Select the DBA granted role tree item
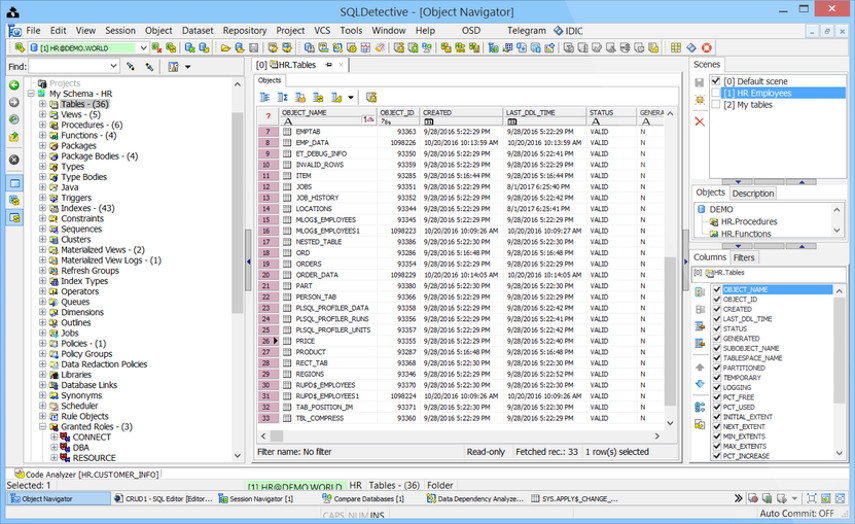Viewport: 855px width, 524px height. (81, 448)
